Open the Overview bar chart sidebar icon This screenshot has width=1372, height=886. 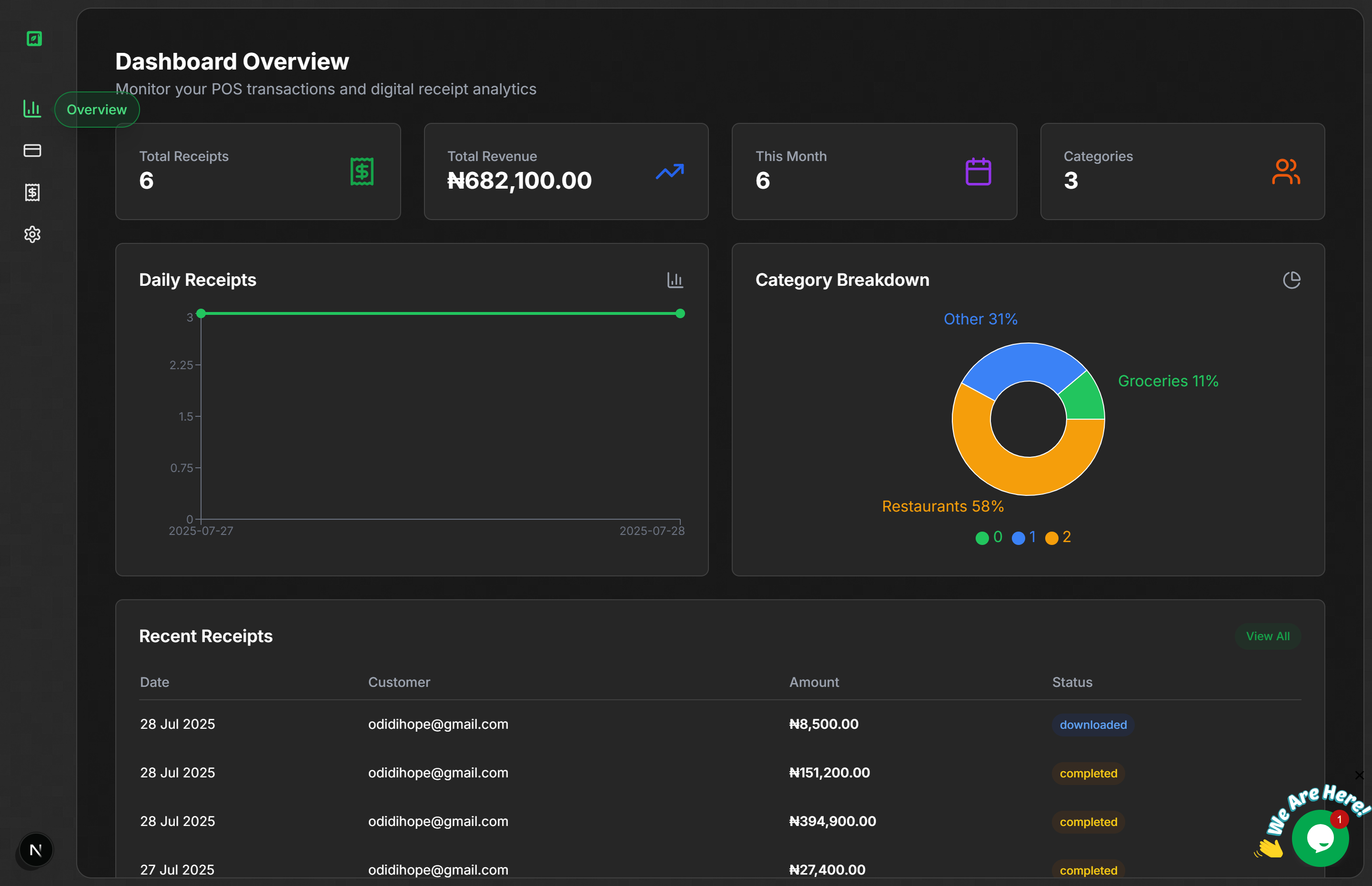point(32,108)
